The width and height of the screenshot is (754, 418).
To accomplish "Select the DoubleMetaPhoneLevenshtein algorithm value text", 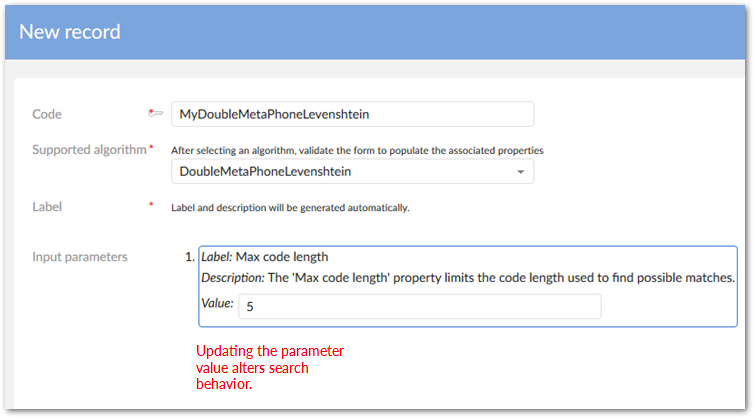I will pos(265,172).
